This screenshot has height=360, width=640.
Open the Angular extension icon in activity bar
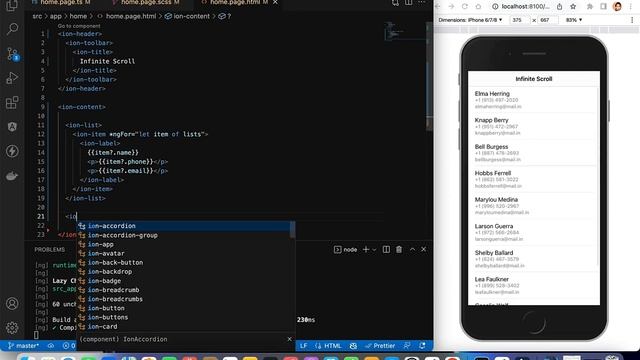pos(12,127)
